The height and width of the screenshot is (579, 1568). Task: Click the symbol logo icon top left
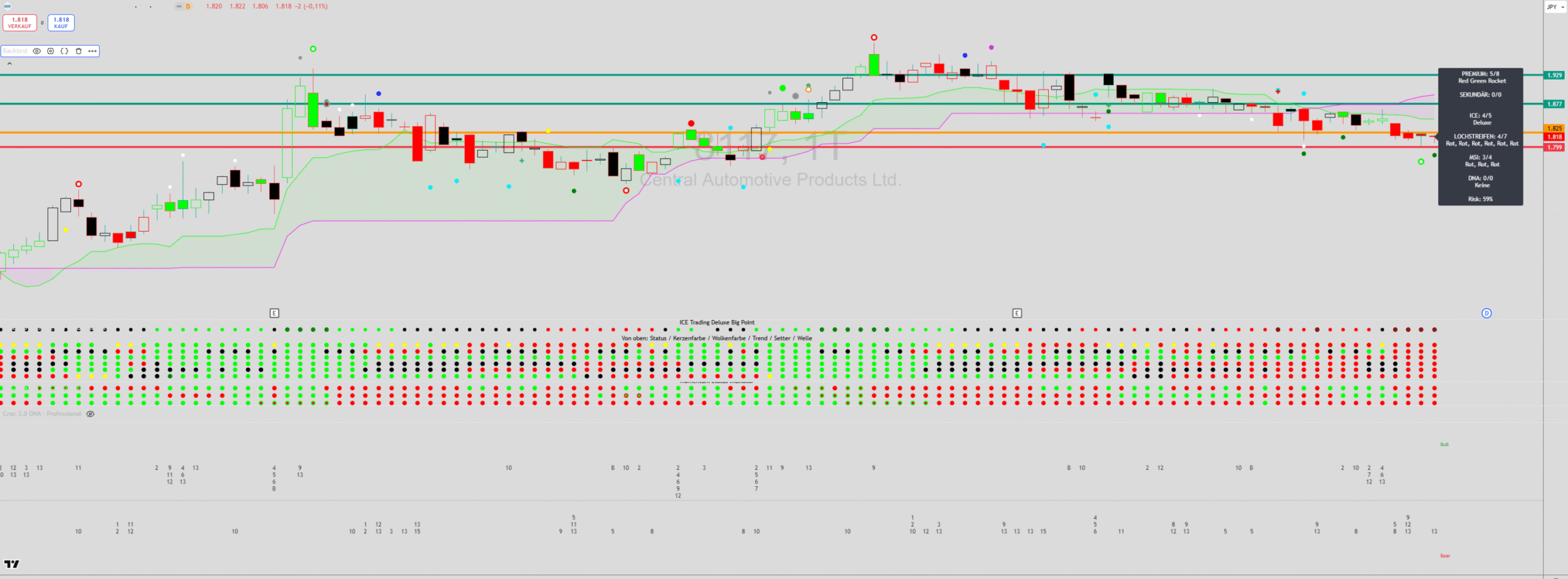point(8,6)
